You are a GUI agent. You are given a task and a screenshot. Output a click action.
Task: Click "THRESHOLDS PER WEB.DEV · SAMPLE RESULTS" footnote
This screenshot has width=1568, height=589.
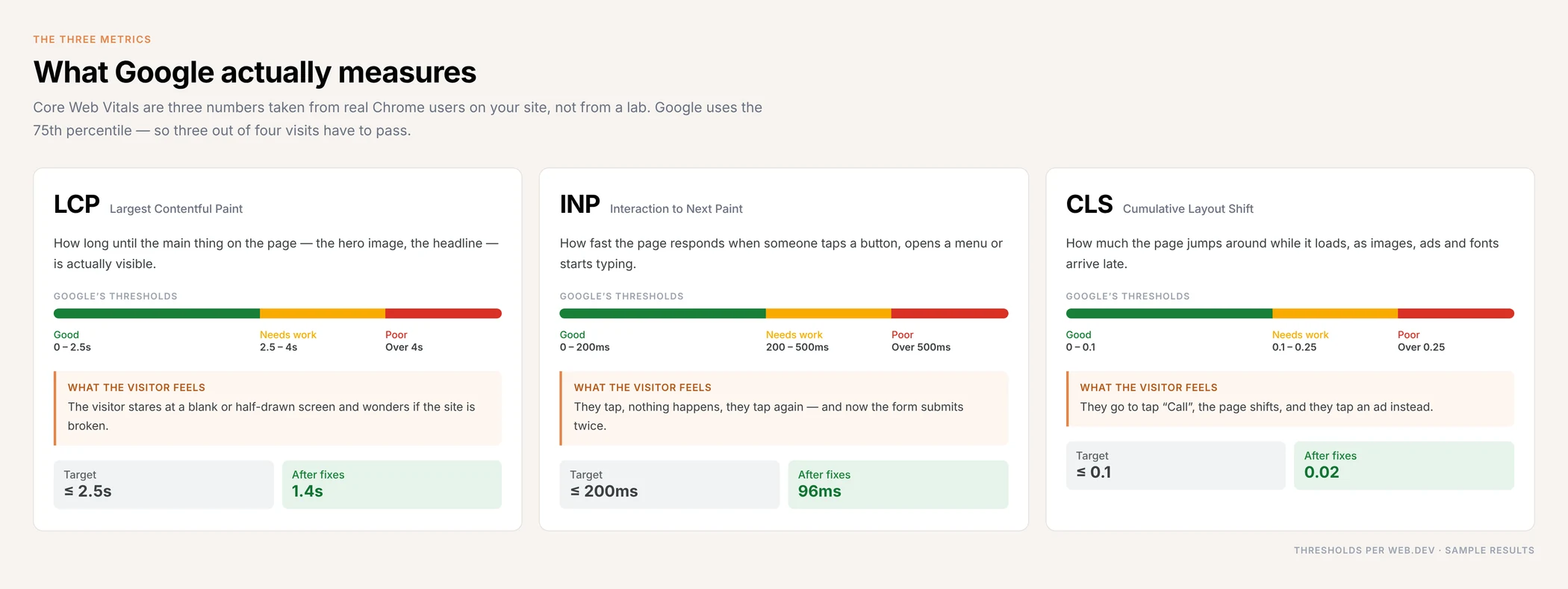point(1414,550)
